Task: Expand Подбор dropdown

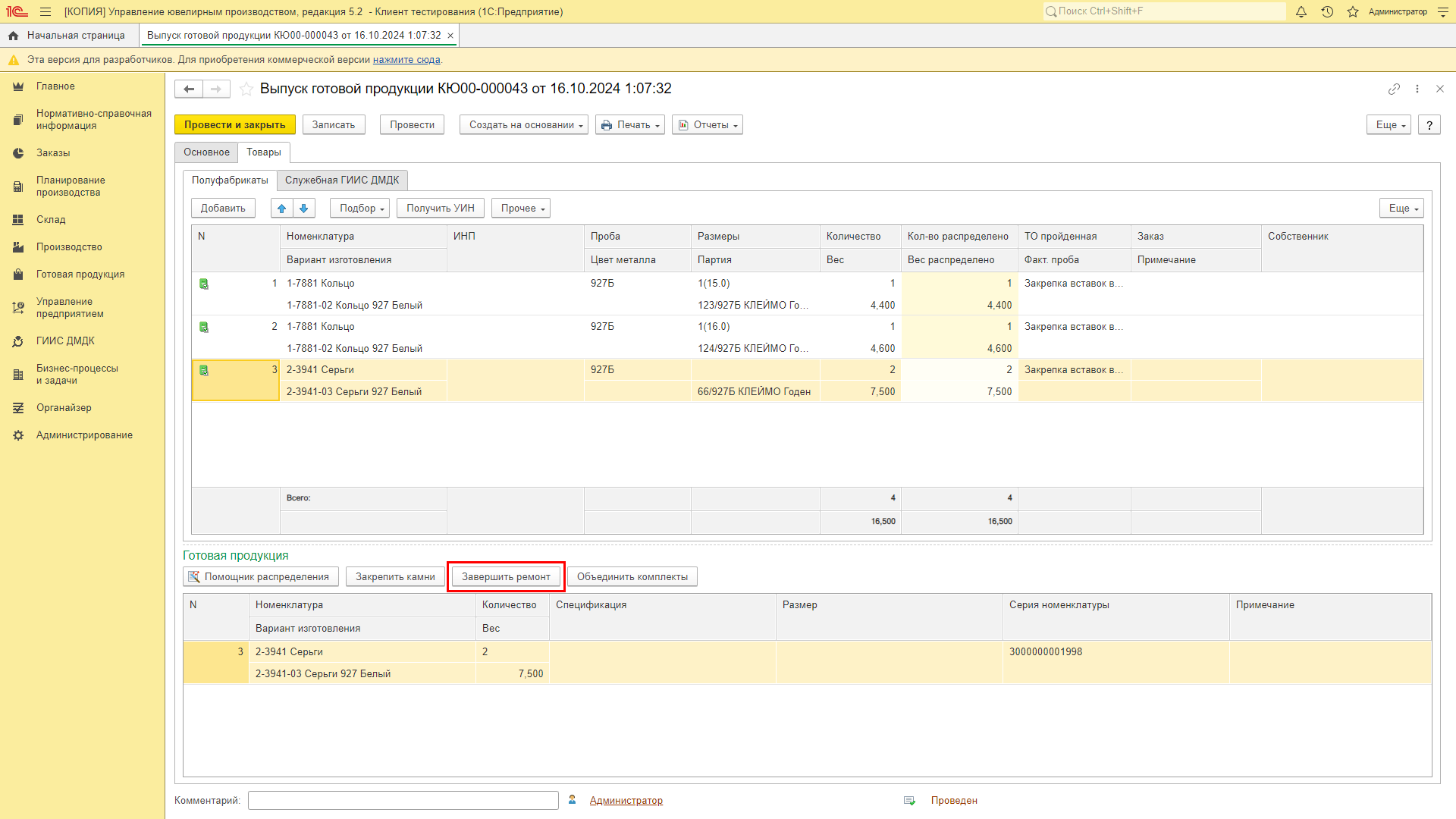Action: pos(359,208)
